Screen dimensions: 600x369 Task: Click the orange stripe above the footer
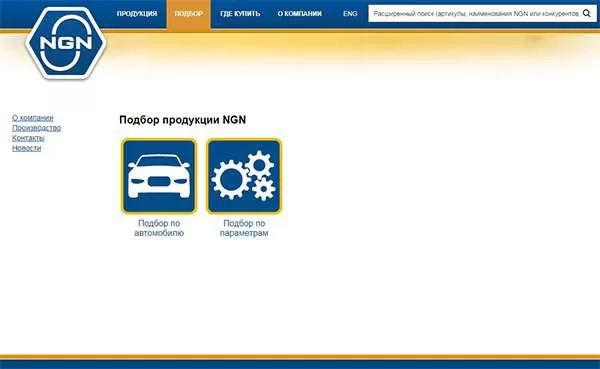[x=300, y=357]
